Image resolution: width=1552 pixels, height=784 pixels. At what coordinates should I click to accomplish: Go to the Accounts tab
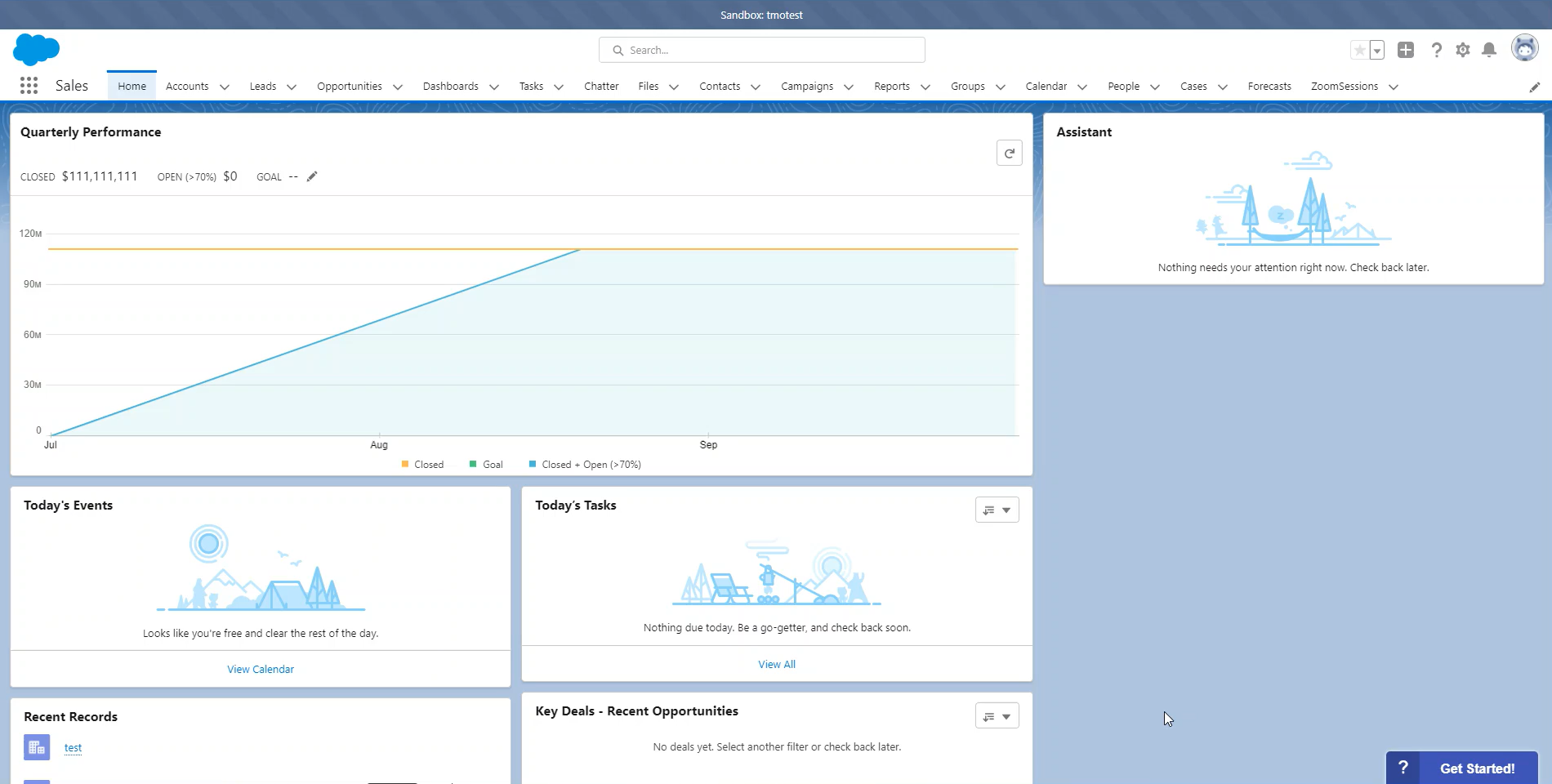coord(187,86)
